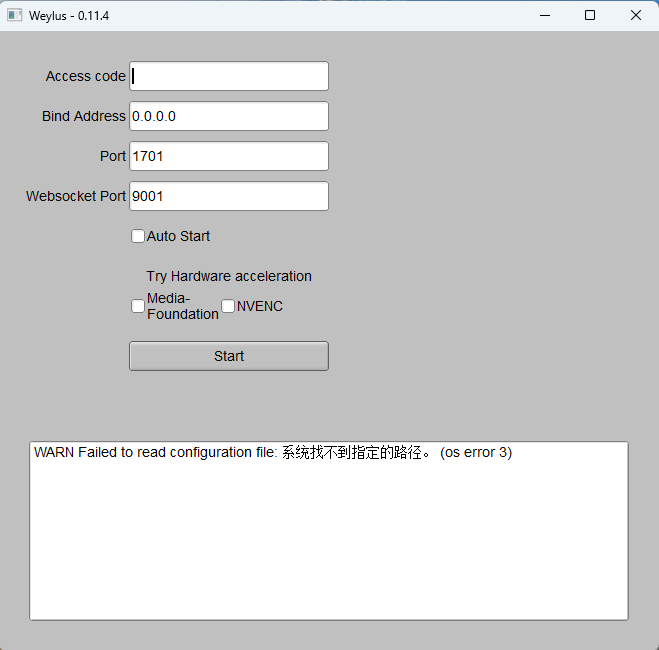Click the Websocket Port label
The height and width of the screenshot is (650, 659).
pos(76,196)
